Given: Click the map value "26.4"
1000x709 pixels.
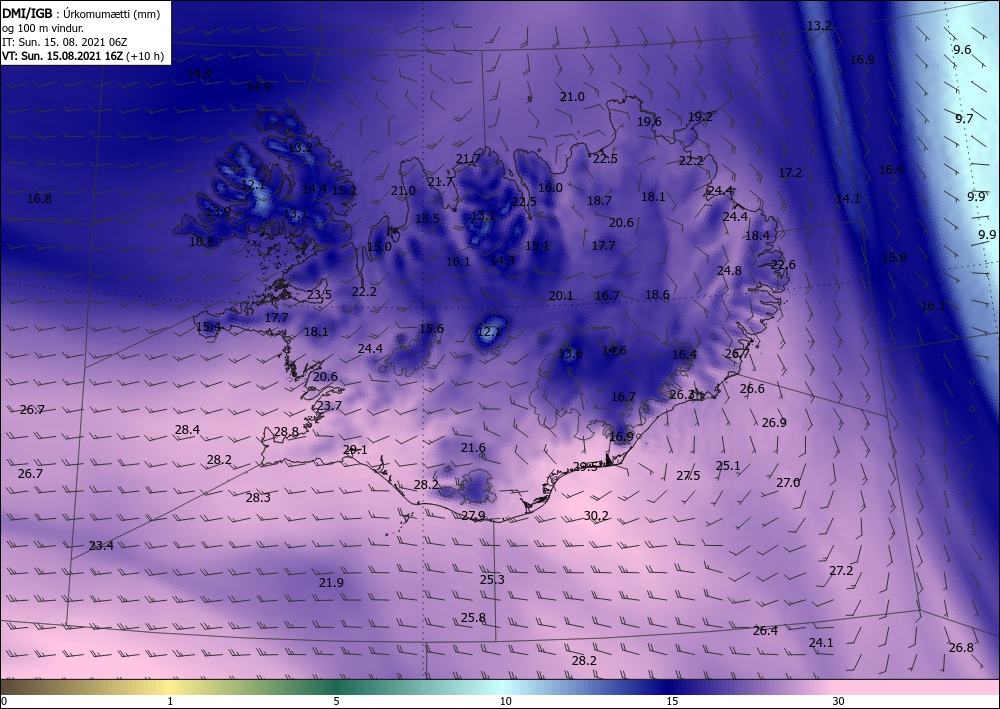Looking at the screenshot, I should point(765,631).
